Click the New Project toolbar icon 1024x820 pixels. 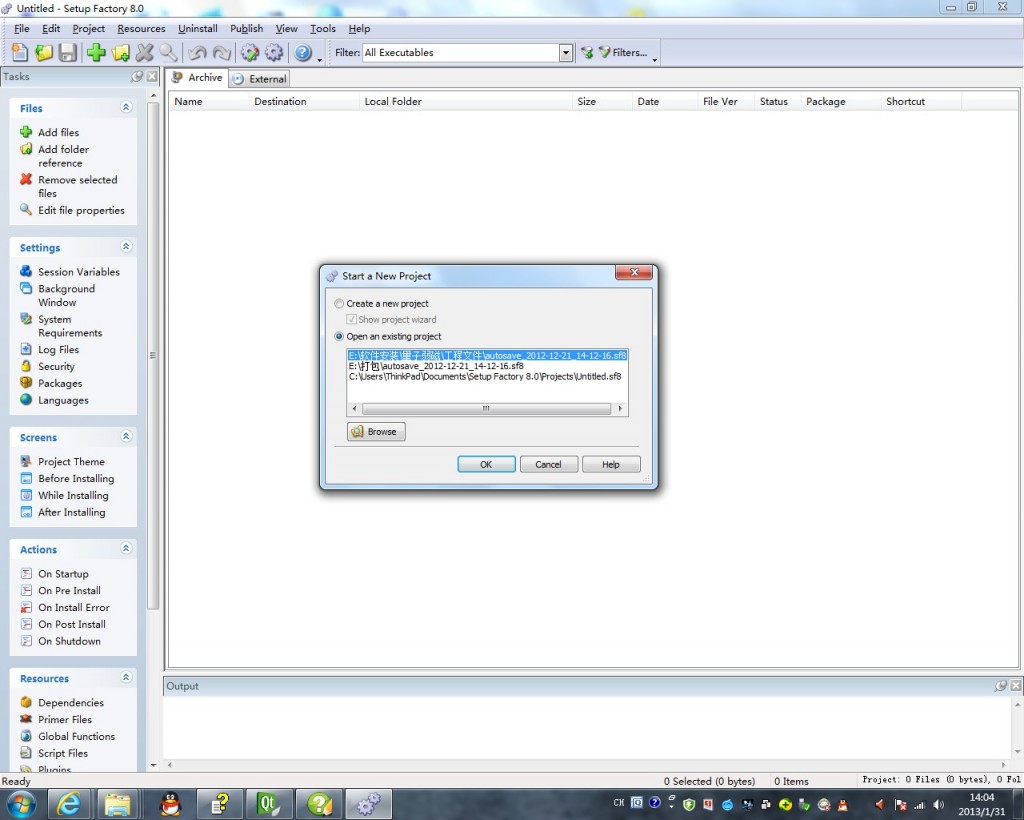(20, 52)
